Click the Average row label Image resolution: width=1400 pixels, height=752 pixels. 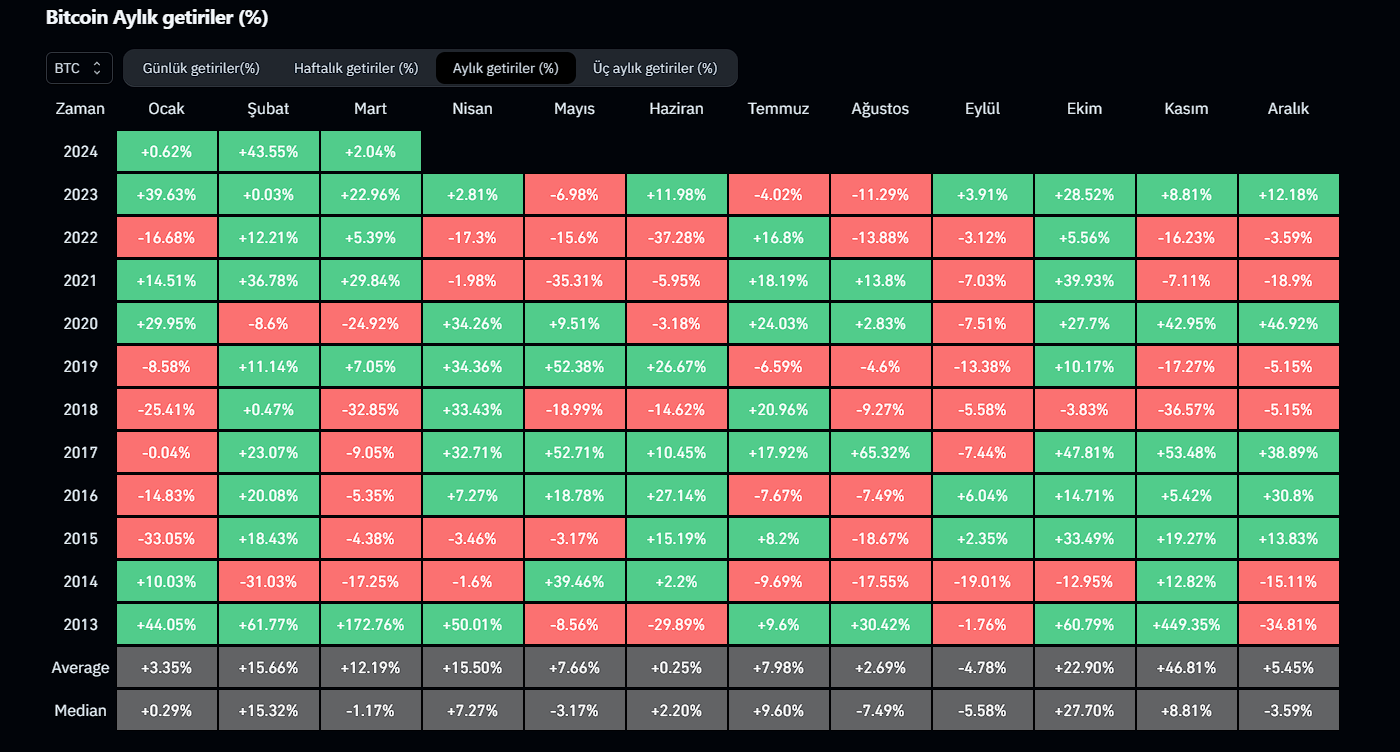coord(80,668)
